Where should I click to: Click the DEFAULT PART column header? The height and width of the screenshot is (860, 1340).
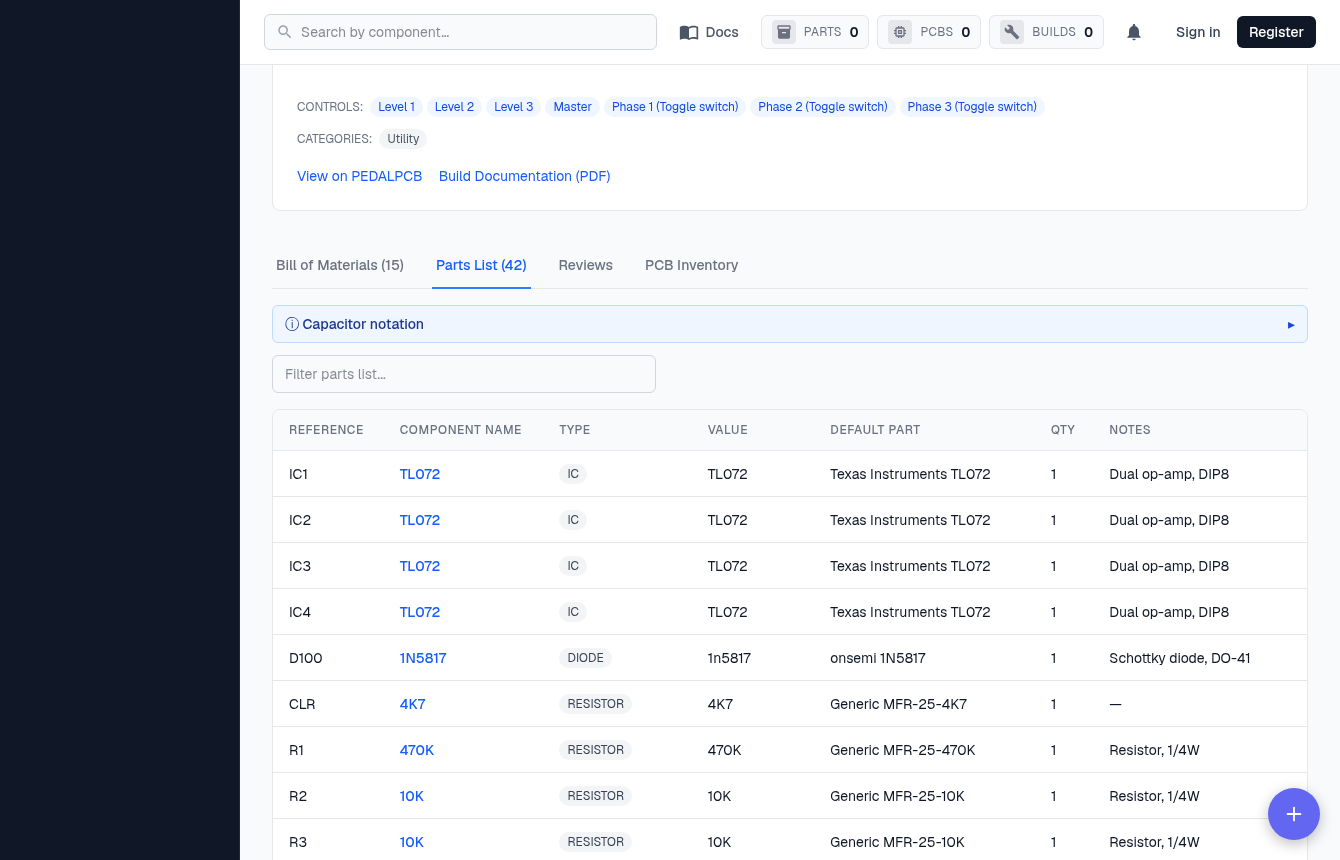[x=875, y=430]
